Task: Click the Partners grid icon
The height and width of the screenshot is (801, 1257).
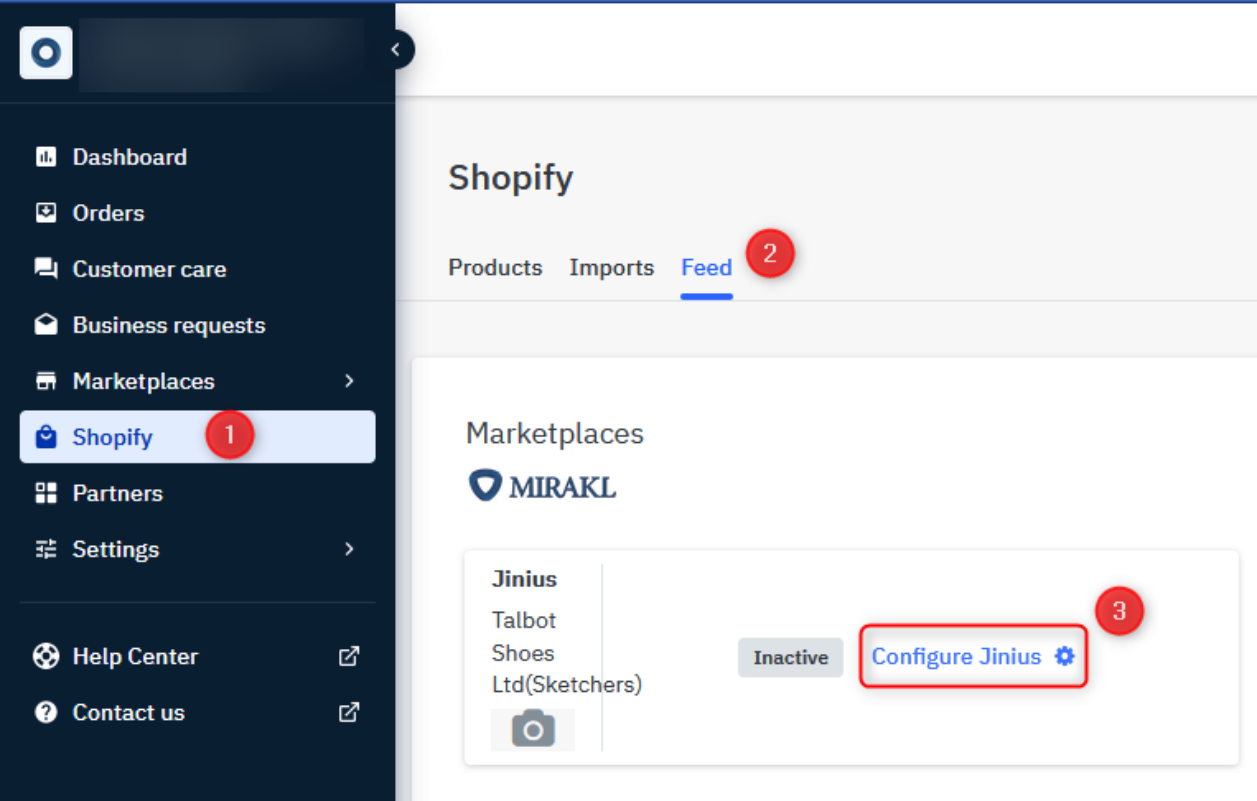Action: pos(46,493)
